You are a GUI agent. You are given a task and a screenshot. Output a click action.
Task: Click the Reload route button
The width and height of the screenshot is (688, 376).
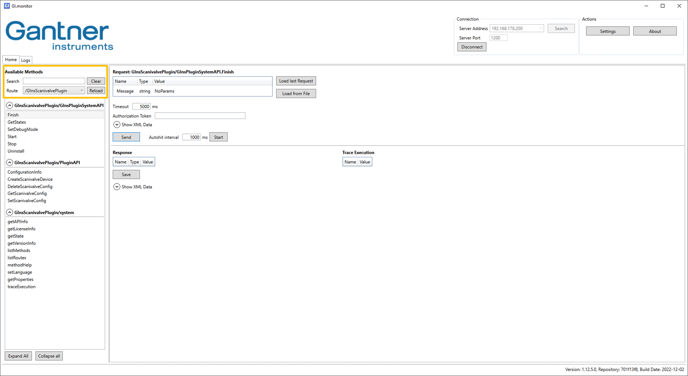(96, 90)
